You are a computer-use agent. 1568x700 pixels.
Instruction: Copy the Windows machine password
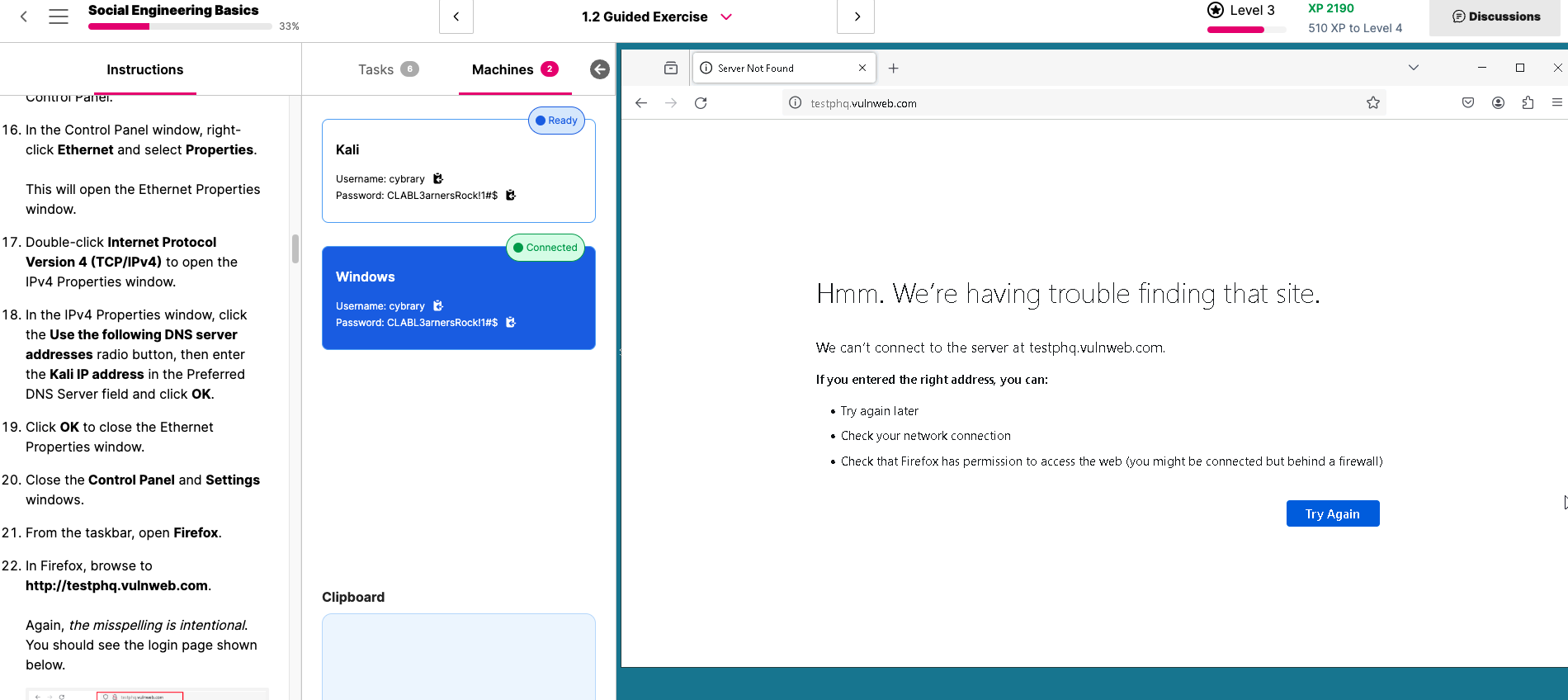pyautogui.click(x=510, y=322)
